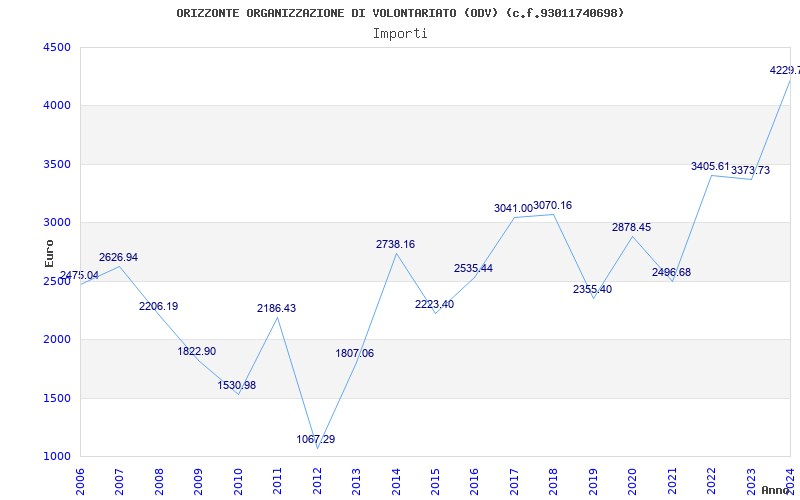The height and width of the screenshot is (500, 800).
Task: Click x-axis year 2007
Action: (119, 482)
